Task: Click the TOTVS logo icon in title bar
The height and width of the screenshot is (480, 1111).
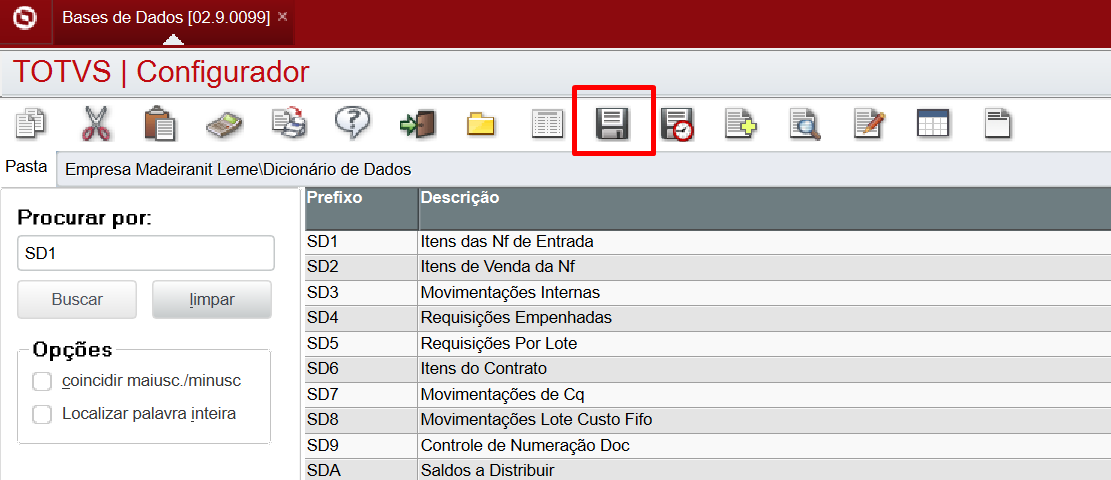Action: tap(25, 17)
